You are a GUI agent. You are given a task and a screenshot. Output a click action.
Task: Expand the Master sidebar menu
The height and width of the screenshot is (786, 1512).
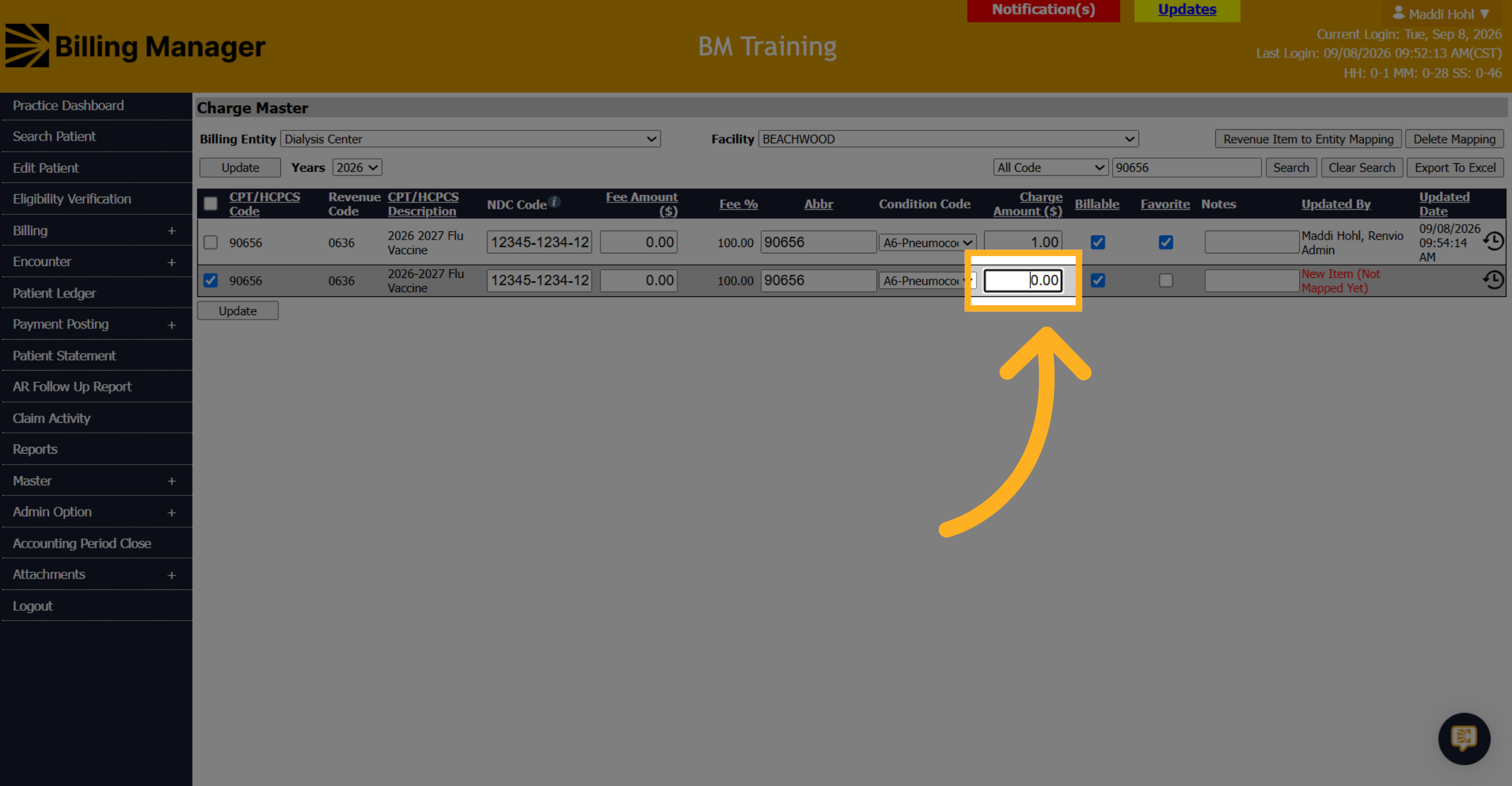[x=171, y=481]
